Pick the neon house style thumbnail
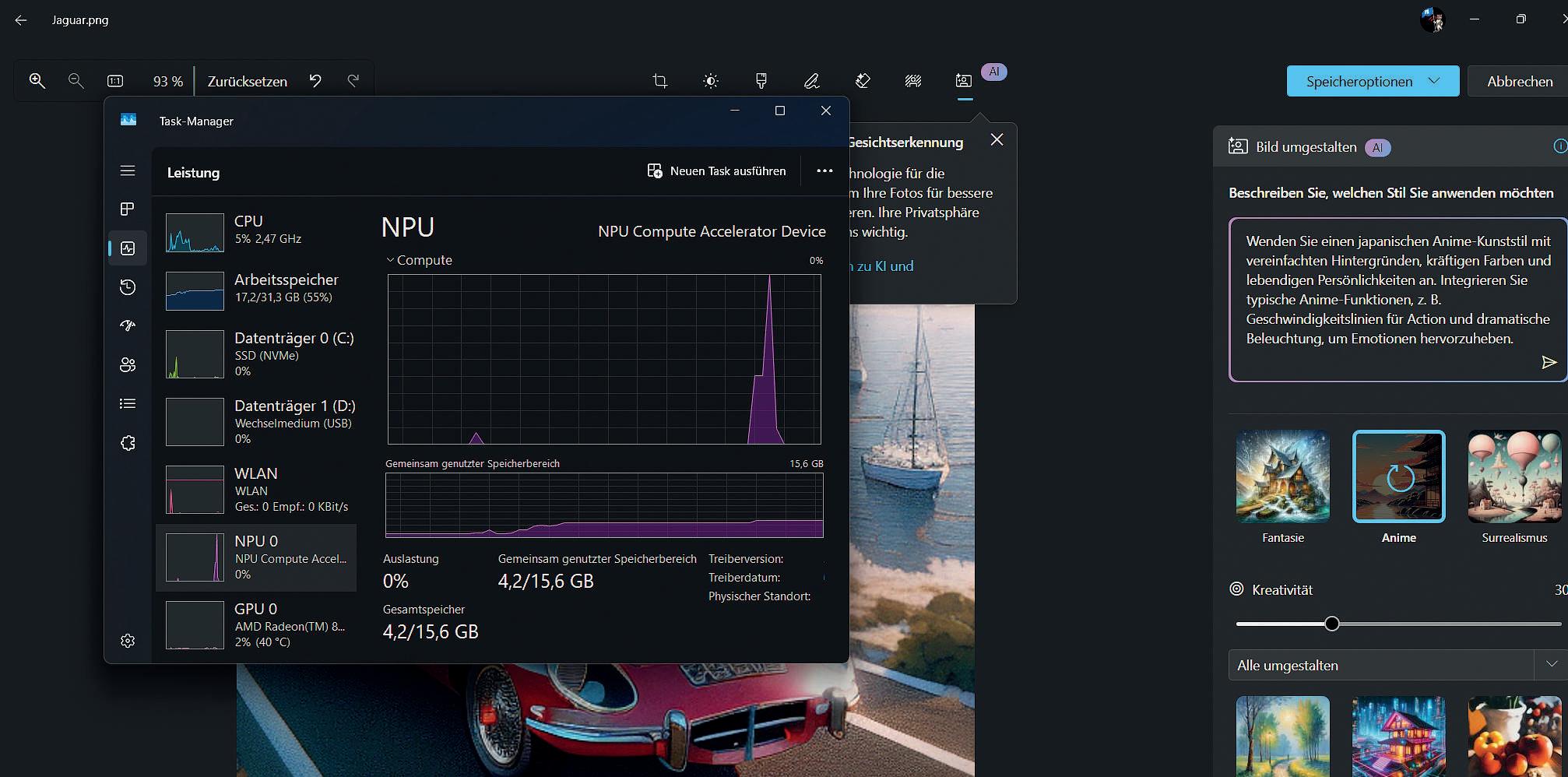The height and width of the screenshot is (777, 1568). pos(1399,737)
